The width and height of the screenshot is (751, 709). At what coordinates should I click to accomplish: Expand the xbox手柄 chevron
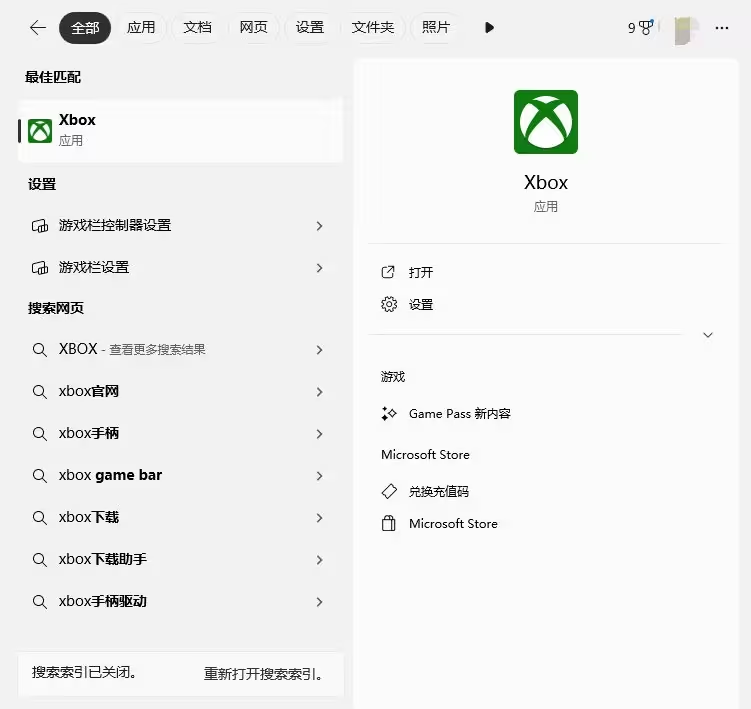click(x=319, y=434)
